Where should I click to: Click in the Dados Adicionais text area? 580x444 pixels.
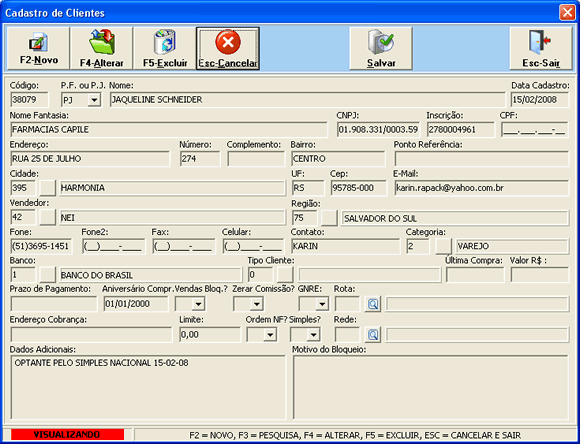point(148,387)
